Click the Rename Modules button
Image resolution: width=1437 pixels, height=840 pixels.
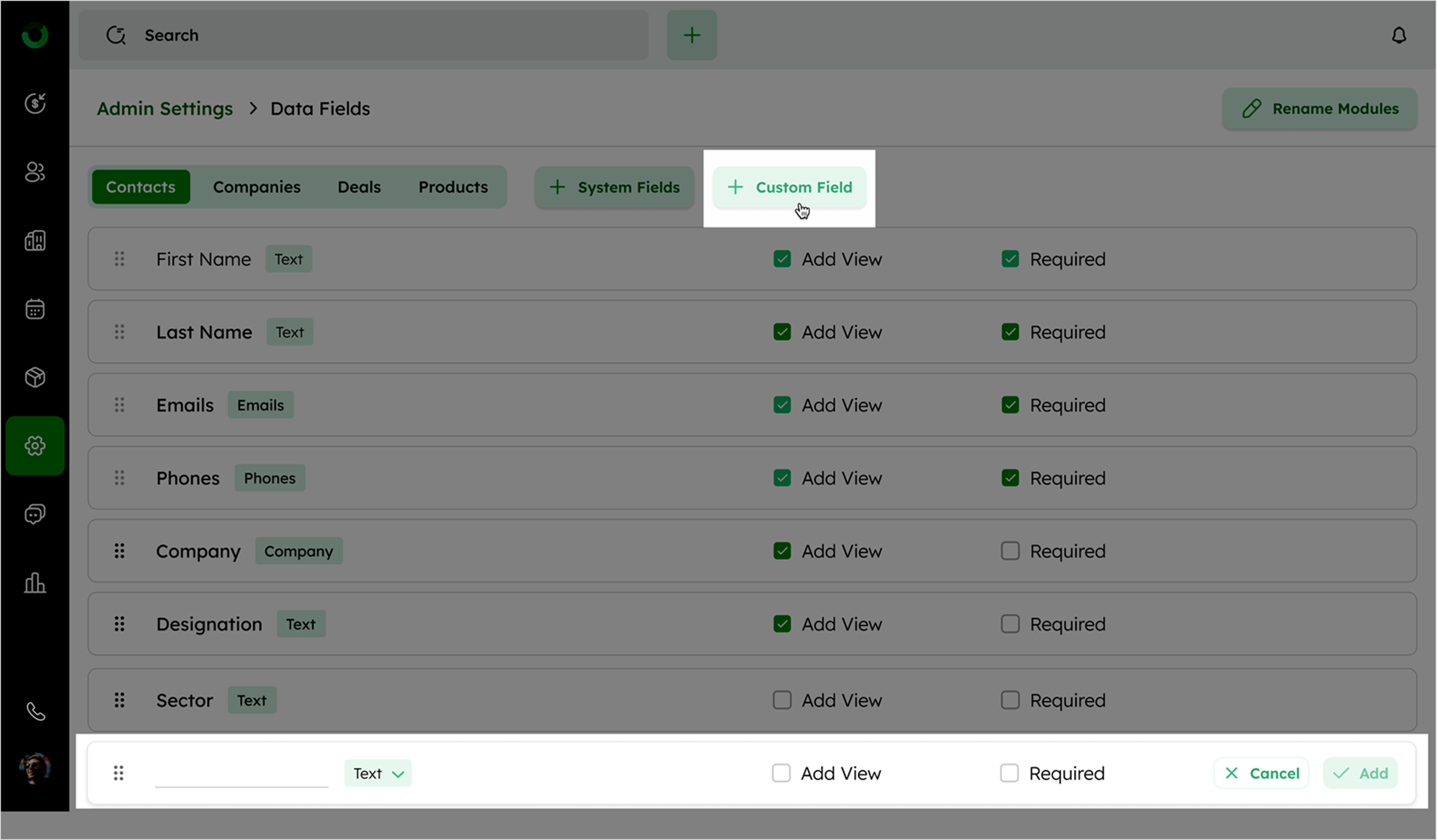pyautogui.click(x=1319, y=108)
